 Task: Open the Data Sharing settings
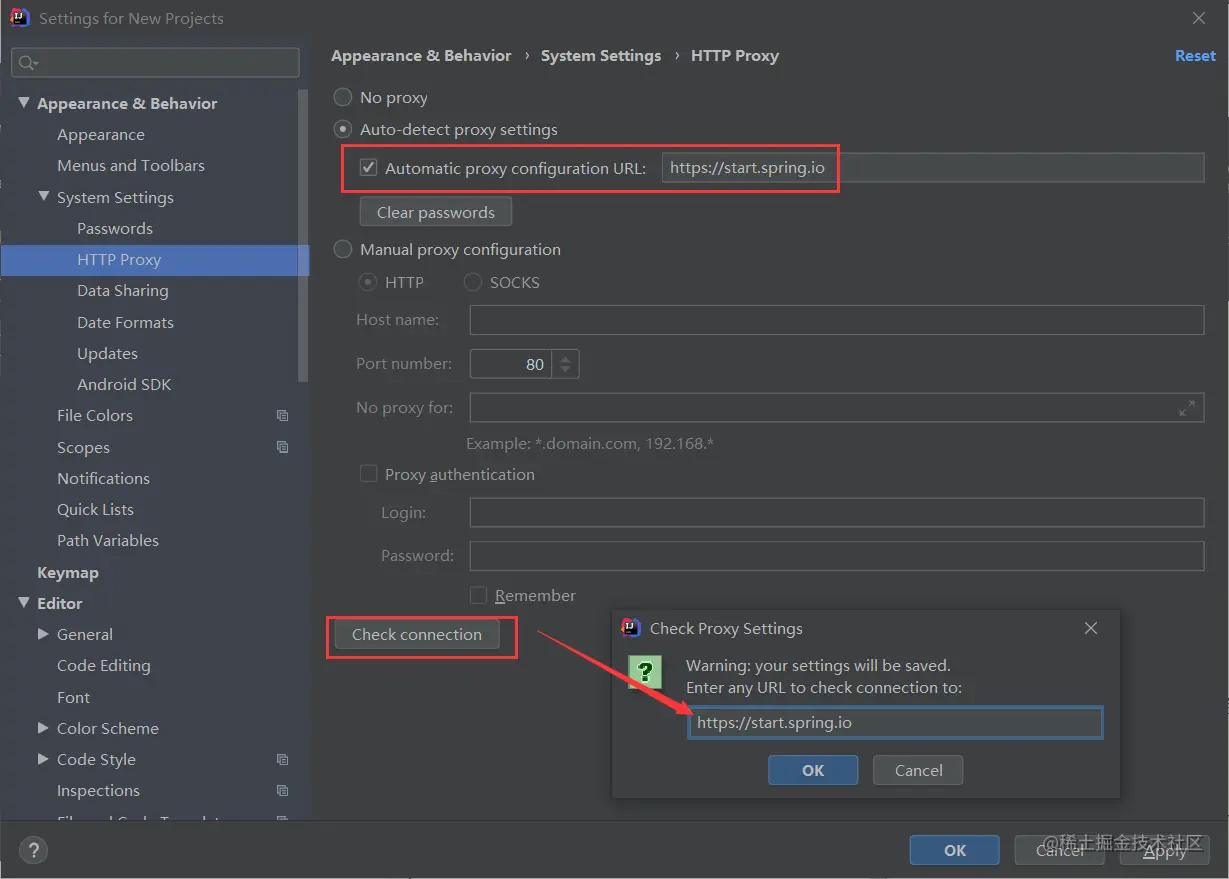(123, 291)
